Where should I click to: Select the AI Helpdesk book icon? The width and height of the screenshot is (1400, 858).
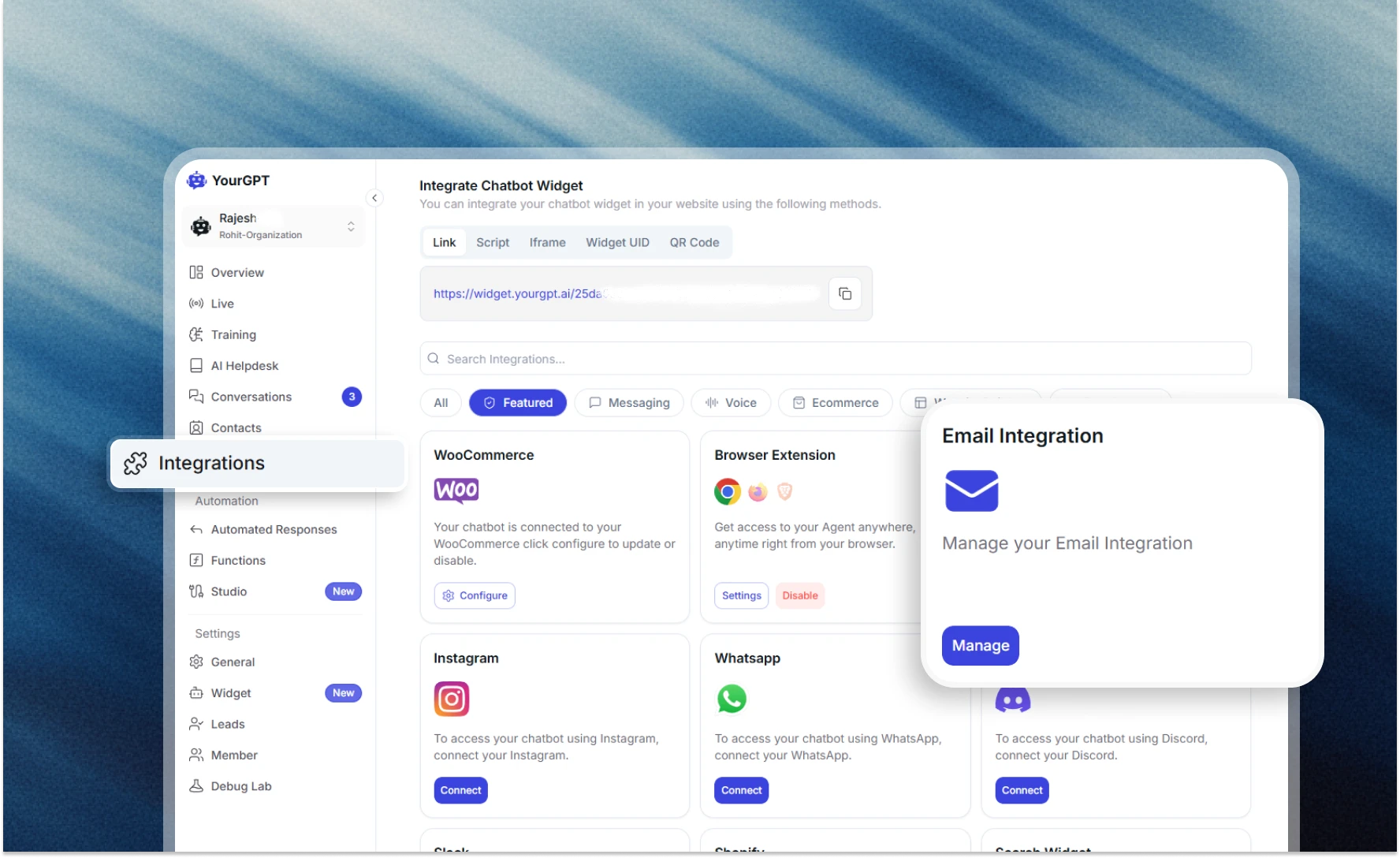tap(195, 365)
